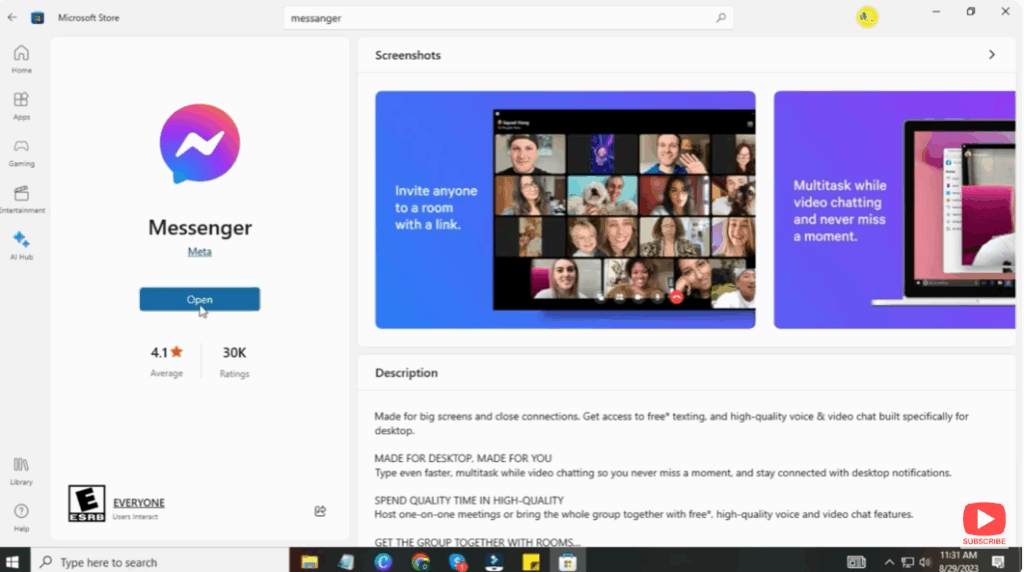The image size is (1024, 572).
Task: Open the Library in sidebar
Action: 21,471
